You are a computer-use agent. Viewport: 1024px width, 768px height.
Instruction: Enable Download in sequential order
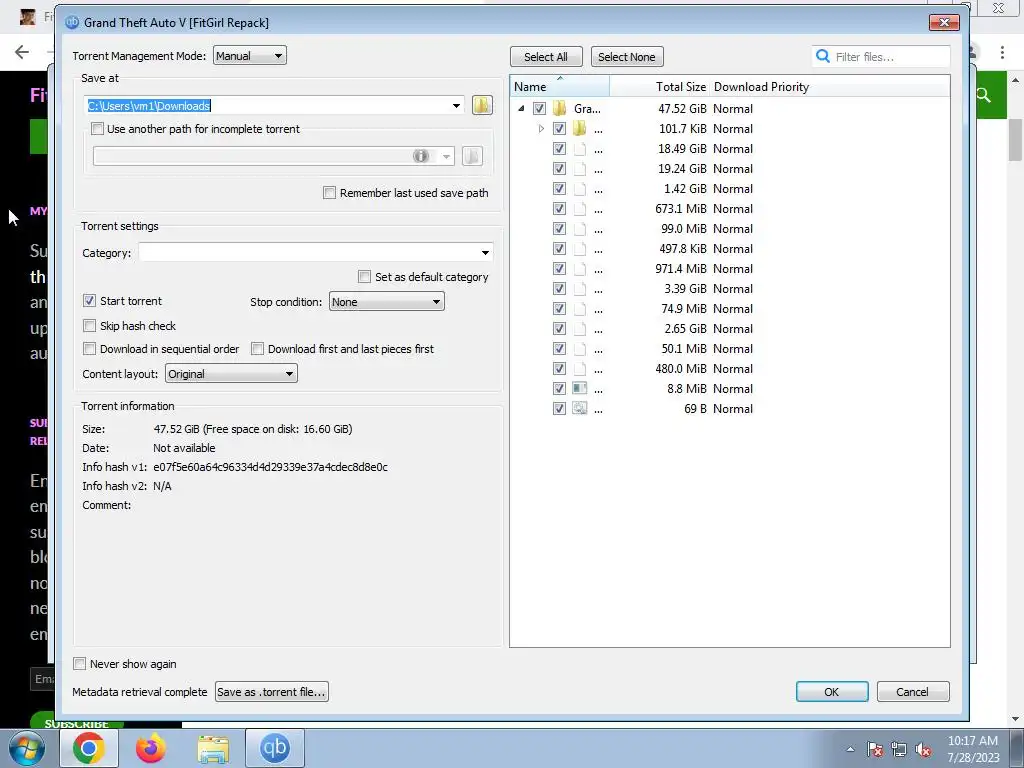point(89,349)
